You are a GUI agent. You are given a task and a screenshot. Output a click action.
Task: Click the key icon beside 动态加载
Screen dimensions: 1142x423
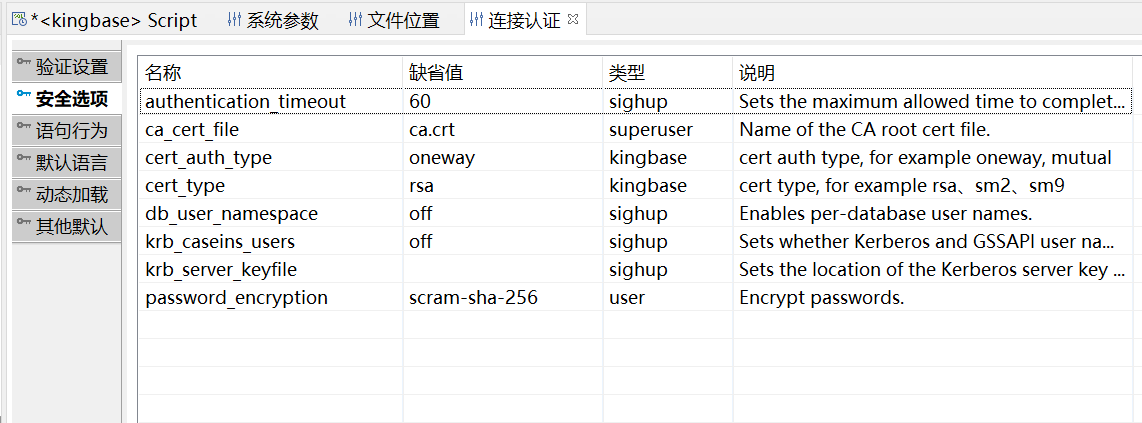pos(24,192)
